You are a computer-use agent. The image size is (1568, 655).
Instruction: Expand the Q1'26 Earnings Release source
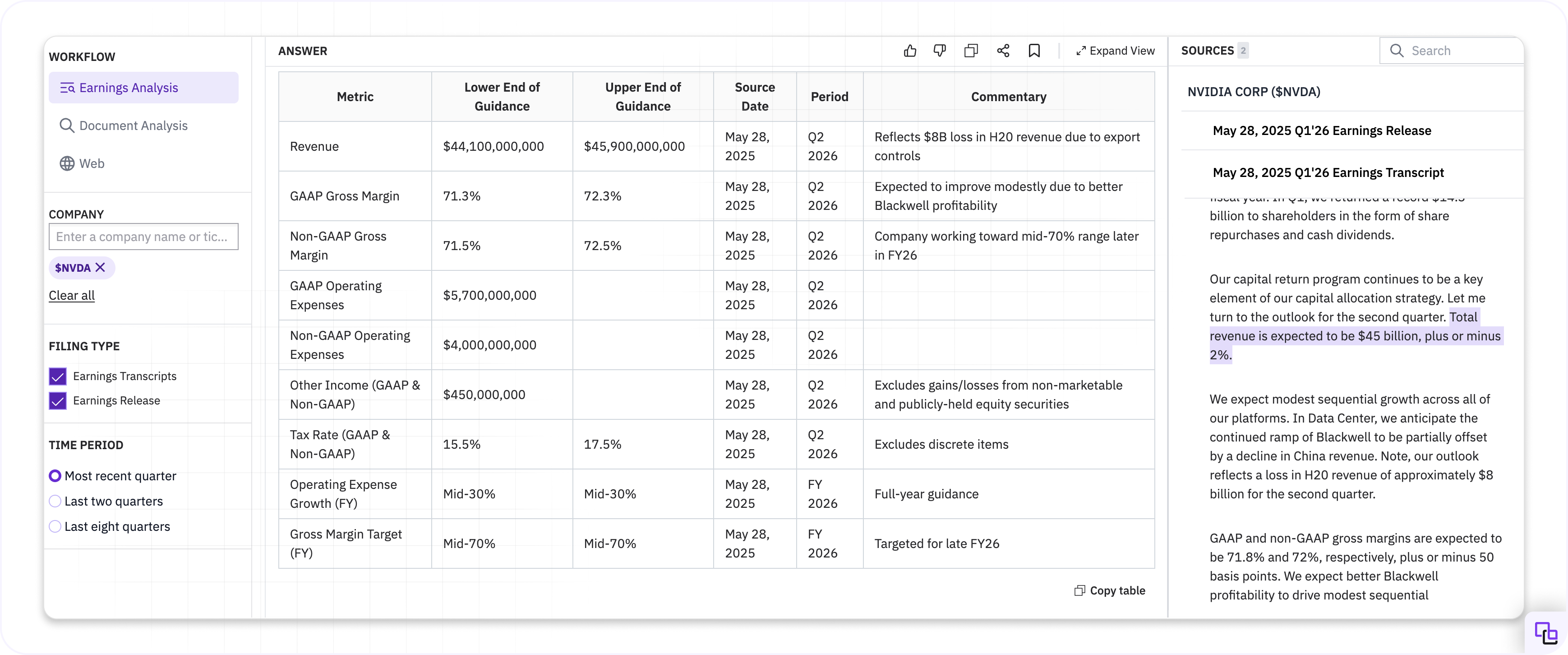[x=1322, y=131]
